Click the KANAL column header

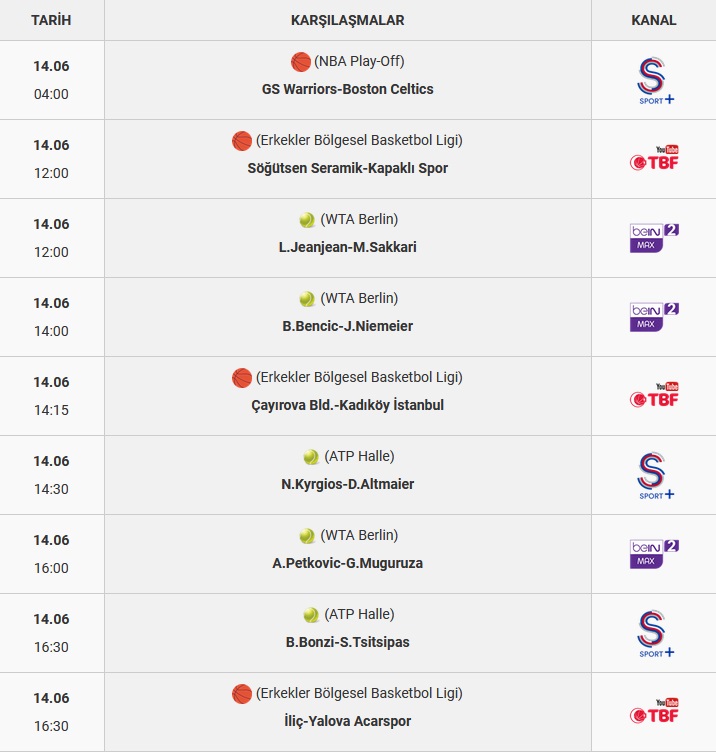pos(654,20)
